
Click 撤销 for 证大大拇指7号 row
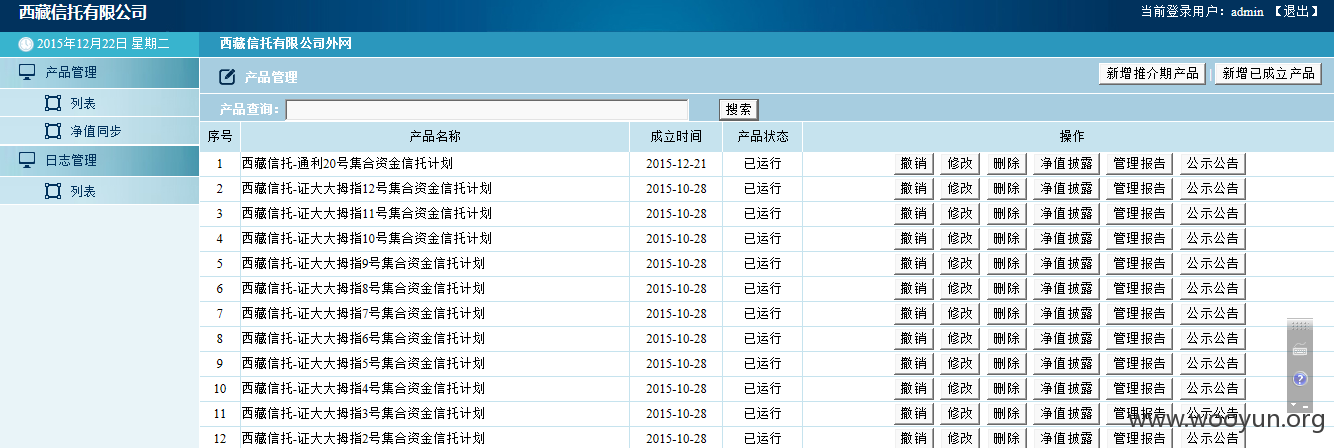(914, 313)
